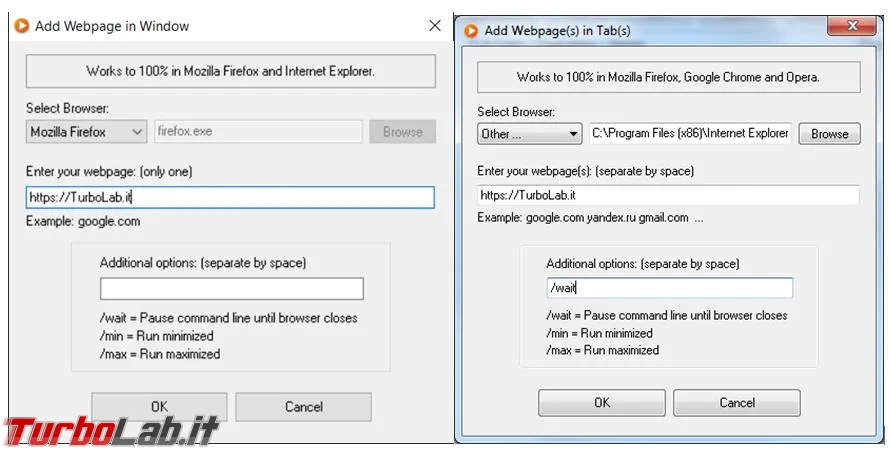Image resolution: width=891 pixels, height=449 pixels.
Task: Click OK in the Add Webpage(s) in Tab(s) dialog
Action: [602, 403]
